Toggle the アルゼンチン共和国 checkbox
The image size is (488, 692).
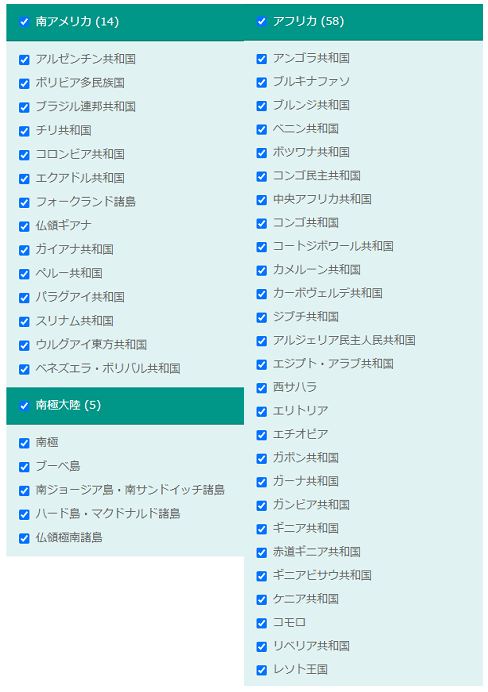click(x=24, y=59)
